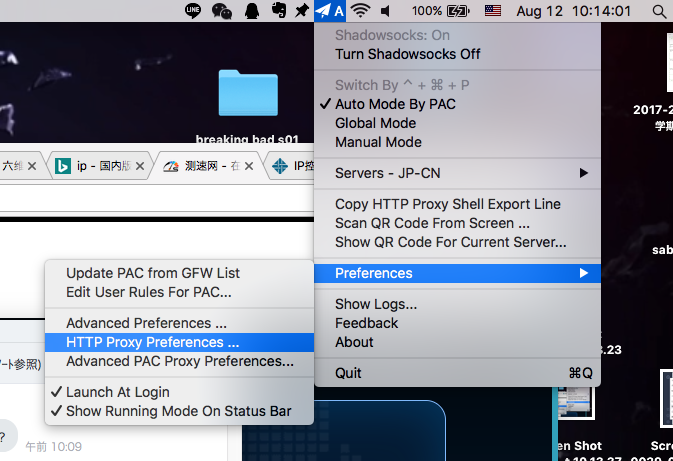This screenshot has height=461, width=673.
Task: Open Show Logs
Action: (457, 304)
